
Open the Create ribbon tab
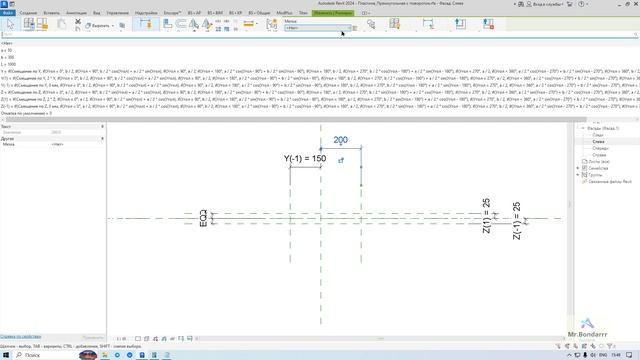pos(28,13)
